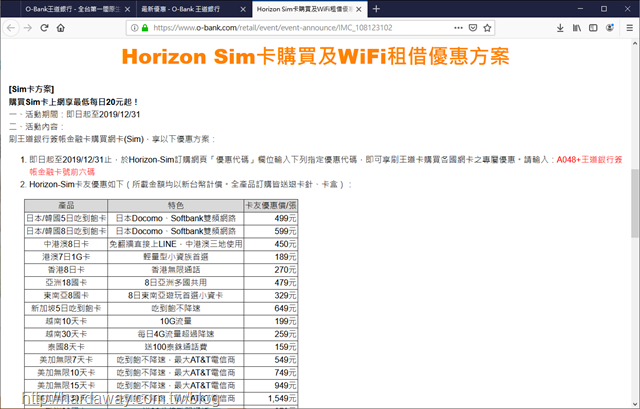The height and width of the screenshot is (409, 640).
Task: Click feature cell 10G流量
Action: (176, 321)
